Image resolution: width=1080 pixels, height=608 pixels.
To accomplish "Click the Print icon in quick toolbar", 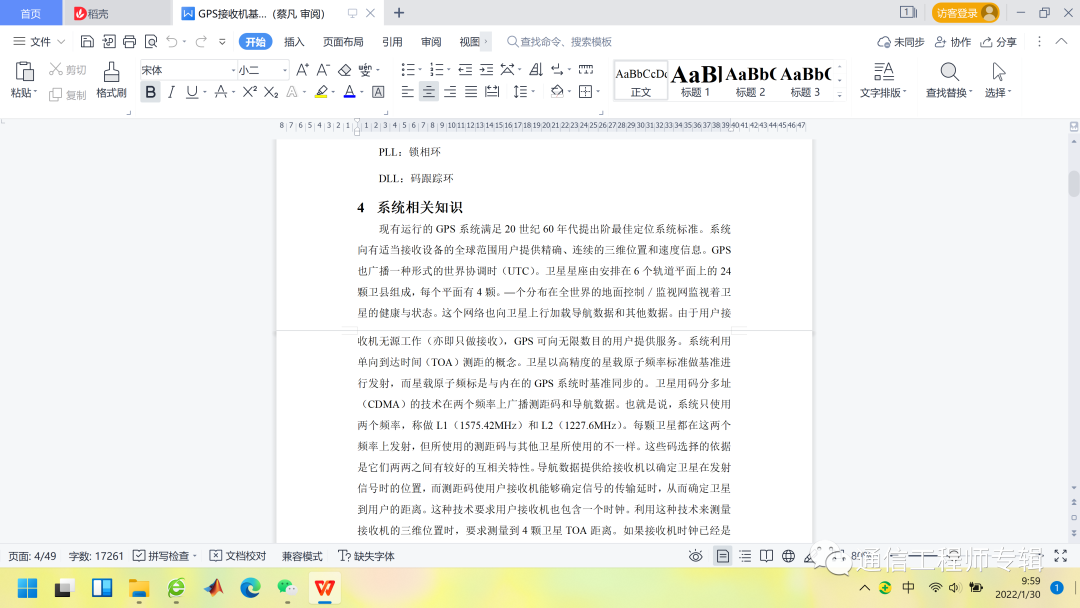I will (x=129, y=42).
